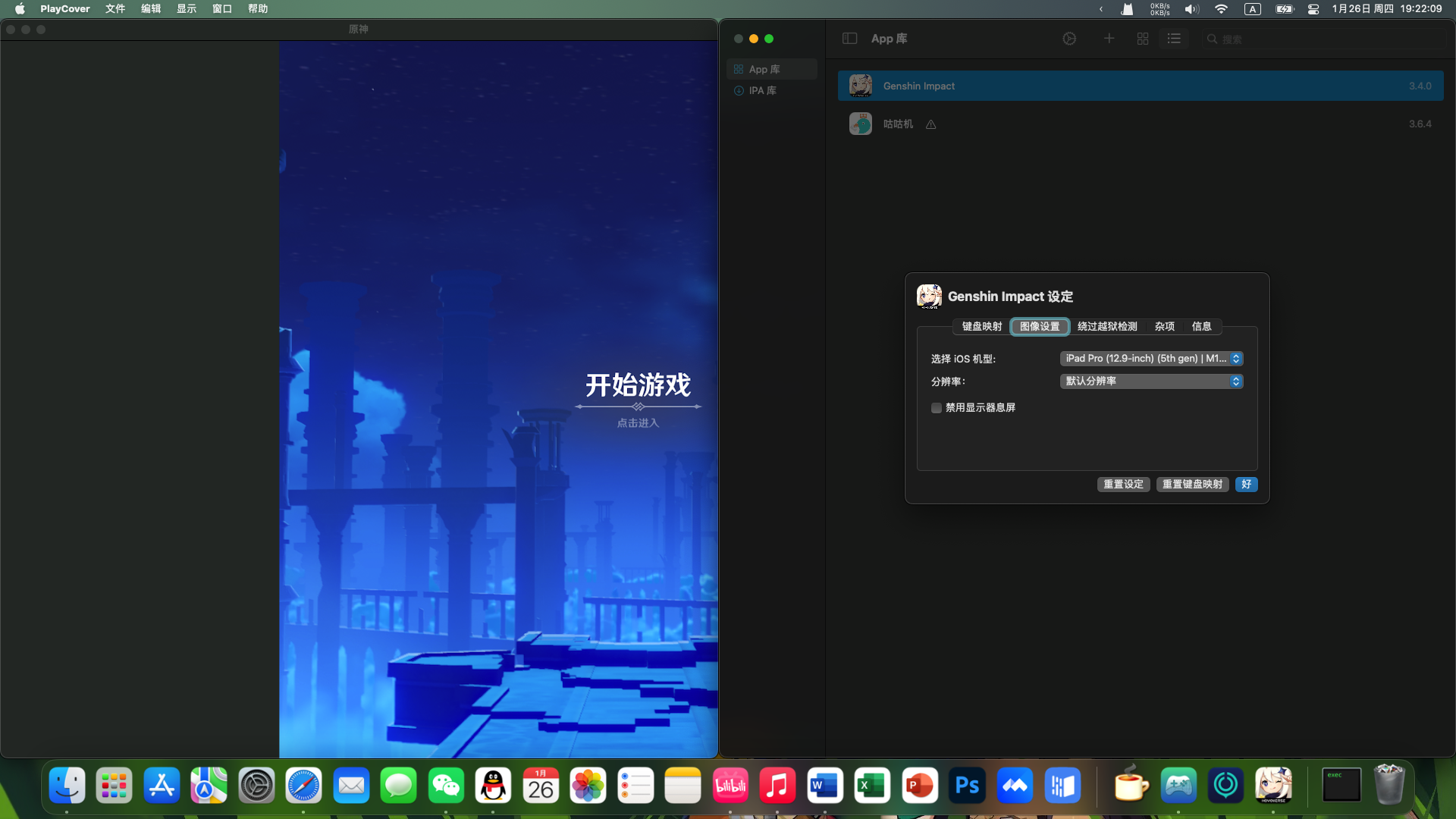Screen dimensions: 1456x819
Task: Switch to 杂项 tab
Action: tap(1164, 327)
